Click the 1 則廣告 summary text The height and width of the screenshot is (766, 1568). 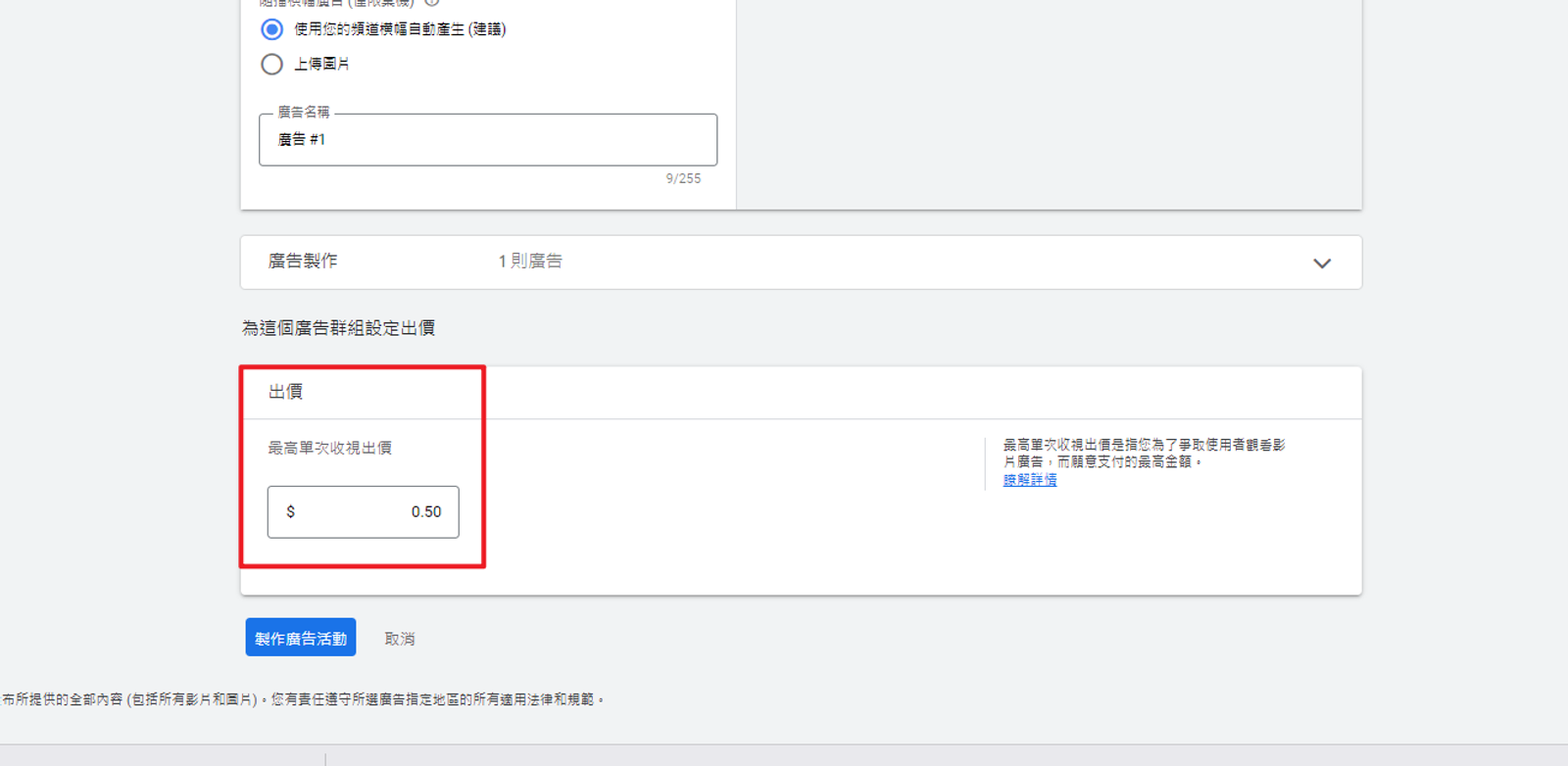(530, 261)
